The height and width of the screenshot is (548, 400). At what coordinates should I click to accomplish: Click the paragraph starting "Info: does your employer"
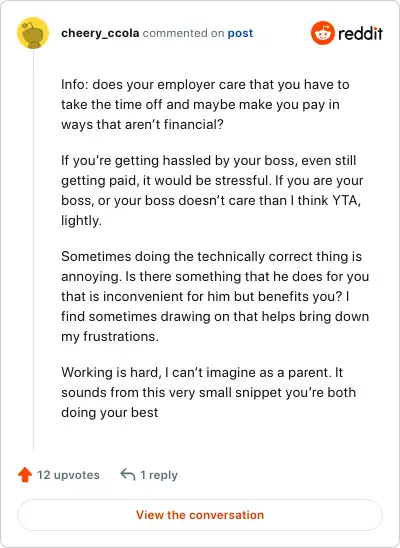[205, 104]
